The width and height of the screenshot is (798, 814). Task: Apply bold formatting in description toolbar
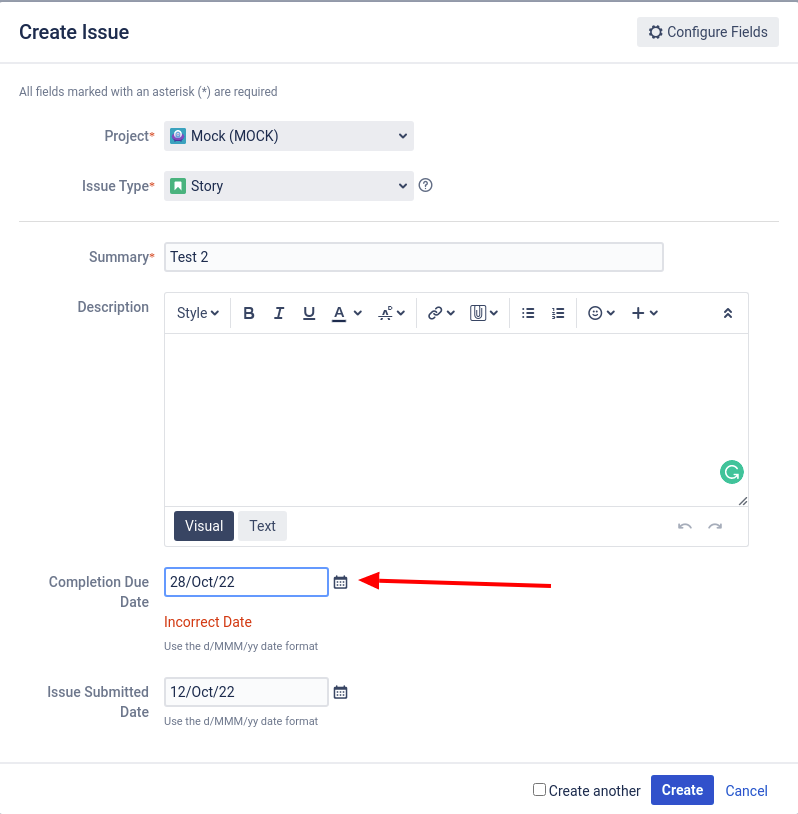coord(249,313)
